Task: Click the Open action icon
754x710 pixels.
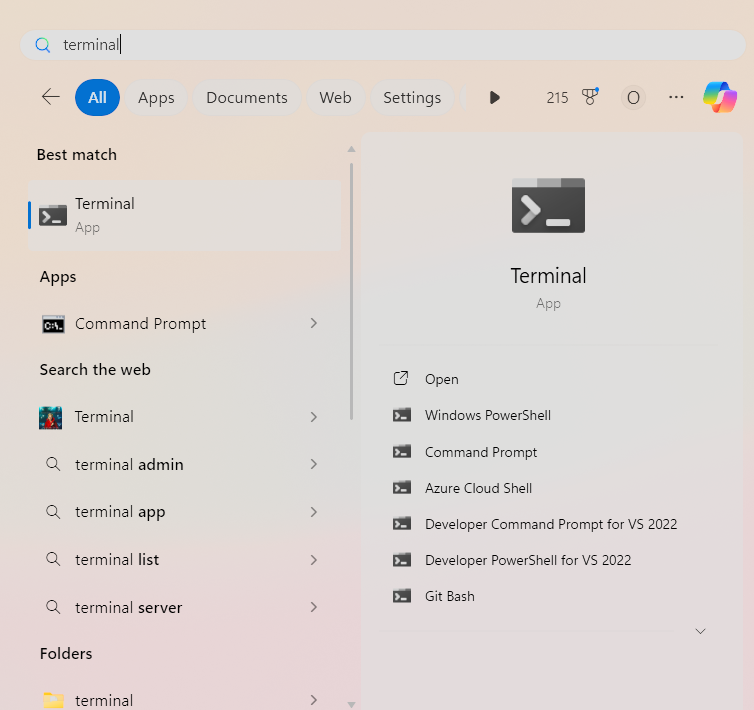Action: [x=401, y=379]
